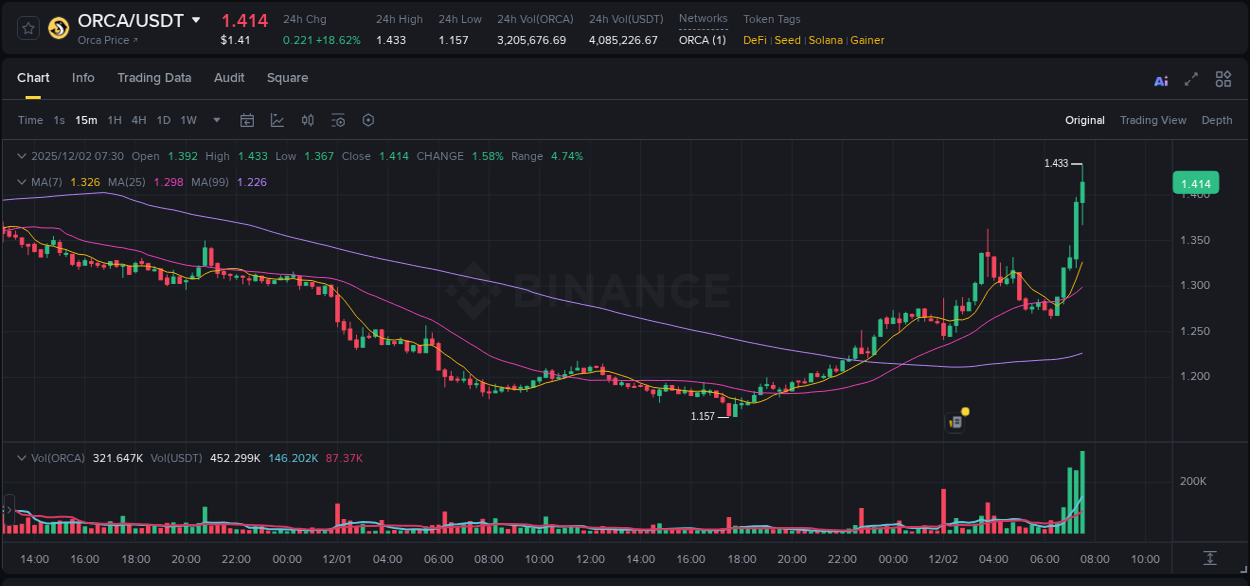Select the calendar go-to-date icon
The height and width of the screenshot is (586, 1250).
pyautogui.click(x=247, y=120)
